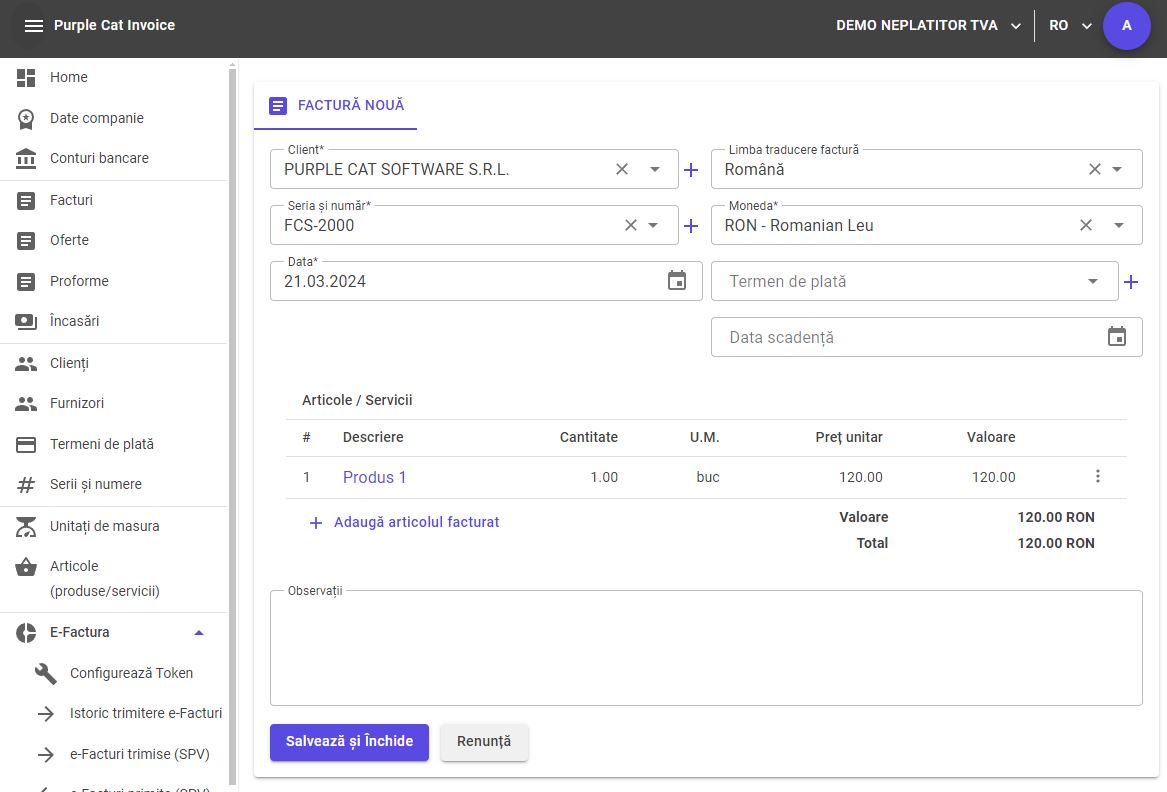Click the Proforme document icon
Image resolution: width=1167 pixels, height=792 pixels.
pyautogui.click(x=26, y=281)
